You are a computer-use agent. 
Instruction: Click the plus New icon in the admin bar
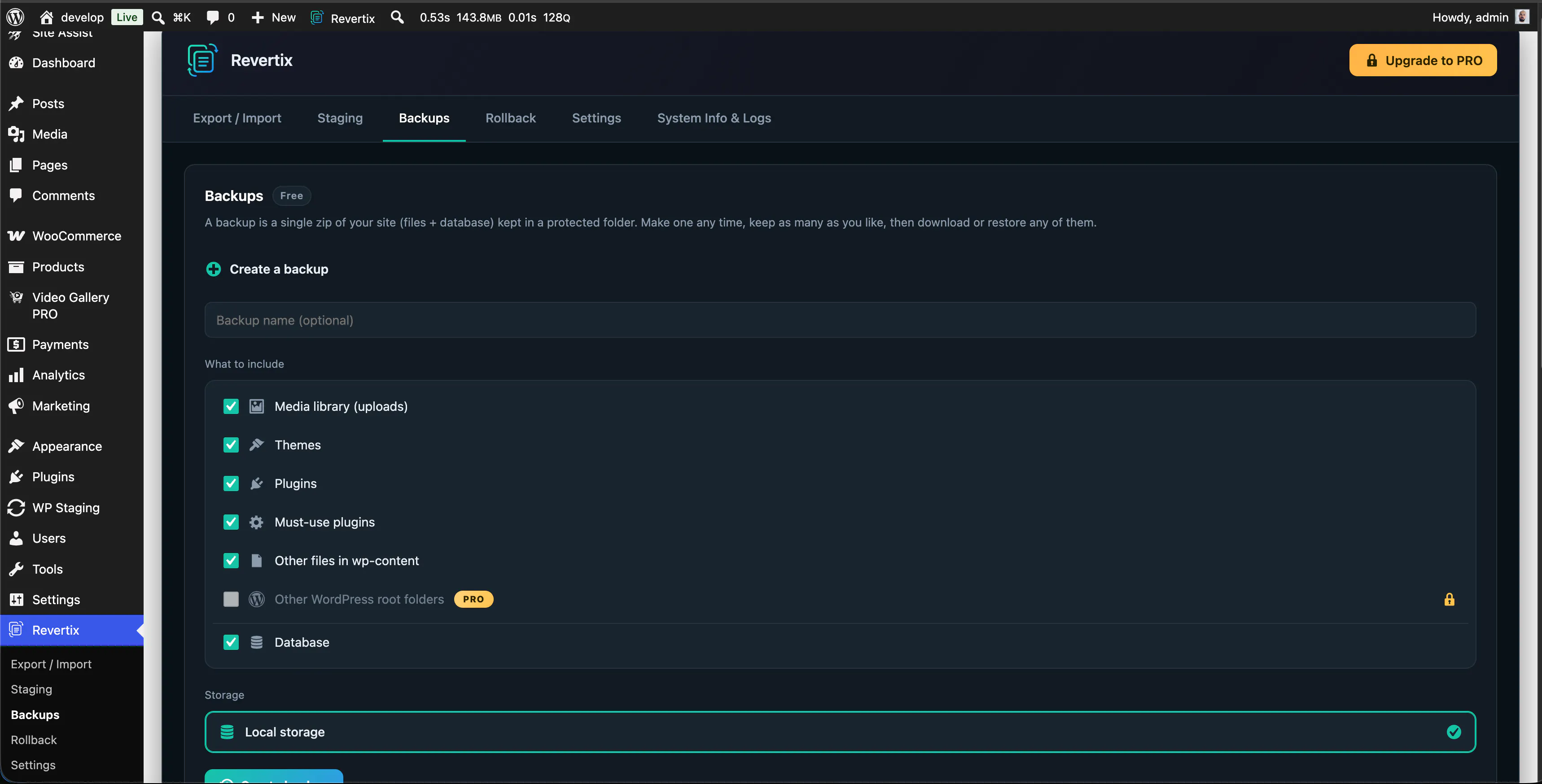coord(258,17)
